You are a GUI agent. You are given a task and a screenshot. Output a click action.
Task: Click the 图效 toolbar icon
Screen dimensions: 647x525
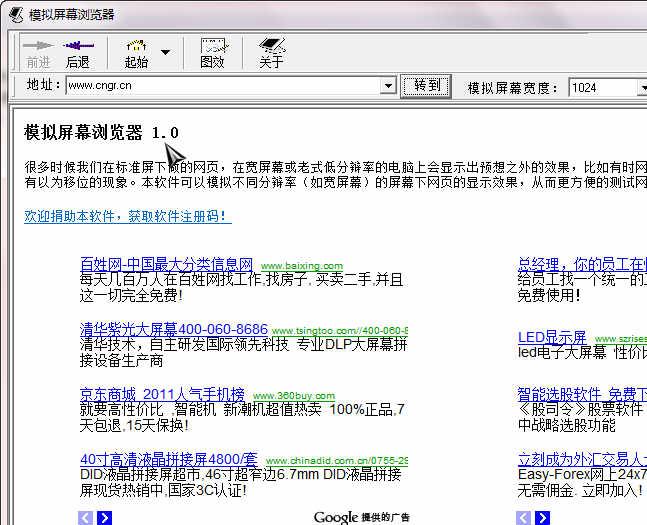coord(212,46)
